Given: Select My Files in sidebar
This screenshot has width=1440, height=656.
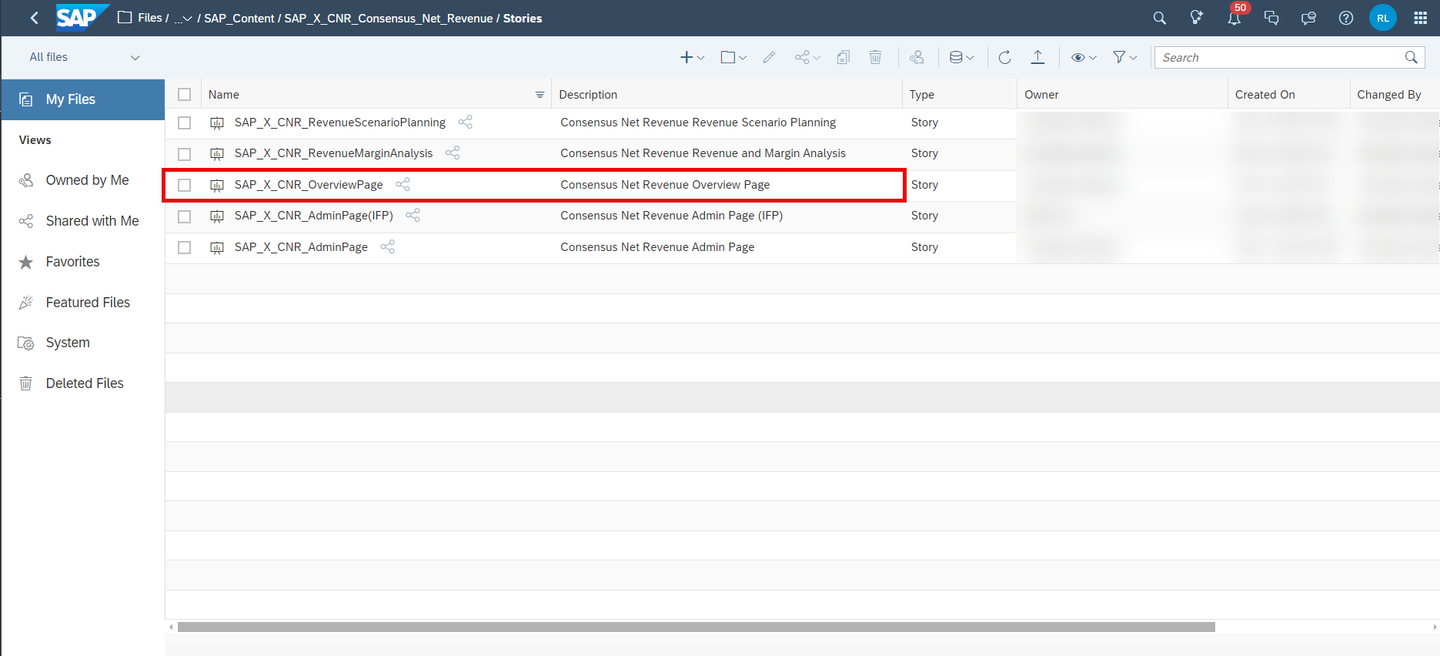Looking at the screenshot, I should [x=83, y=99].
